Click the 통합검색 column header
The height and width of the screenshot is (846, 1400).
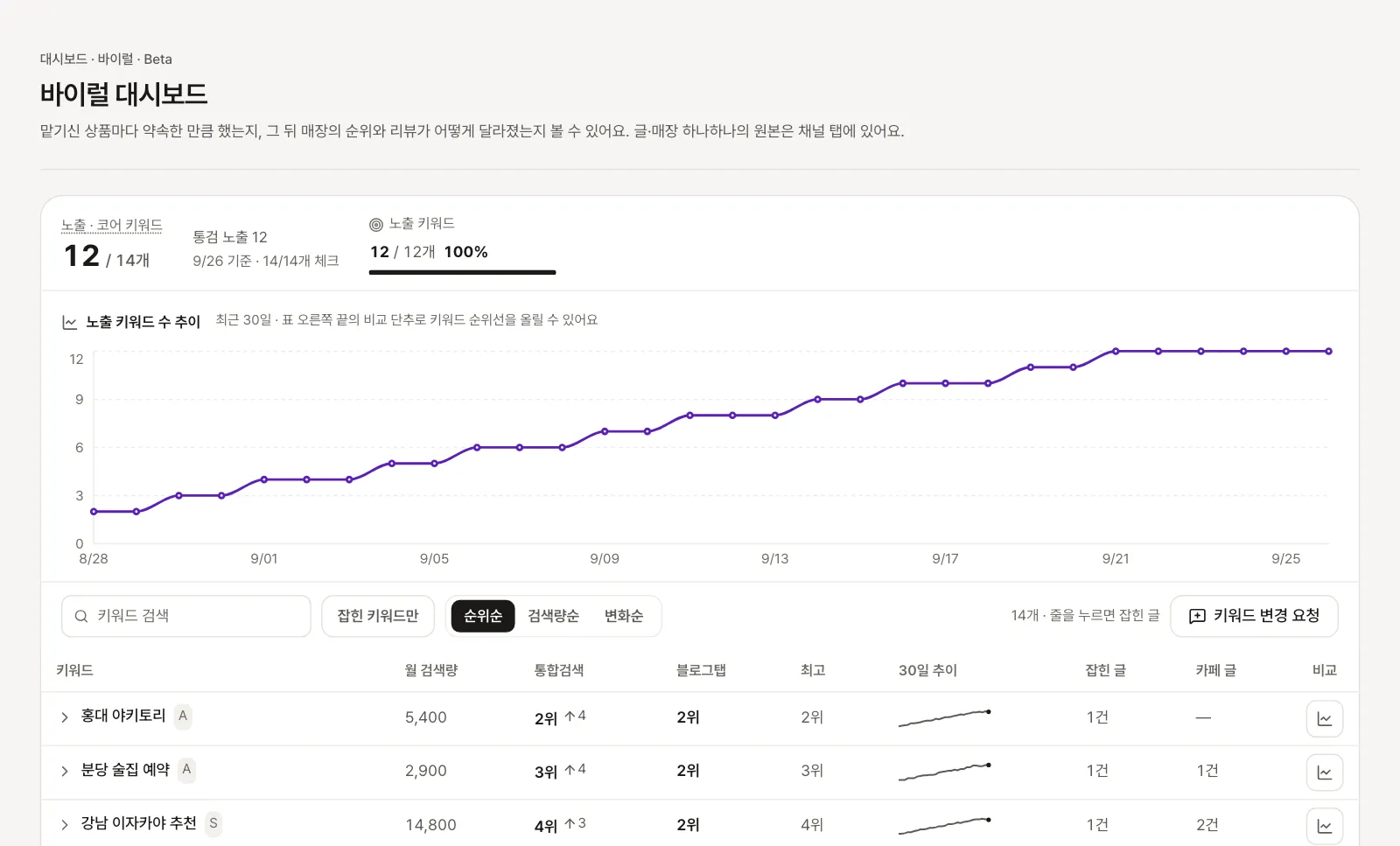559,670
